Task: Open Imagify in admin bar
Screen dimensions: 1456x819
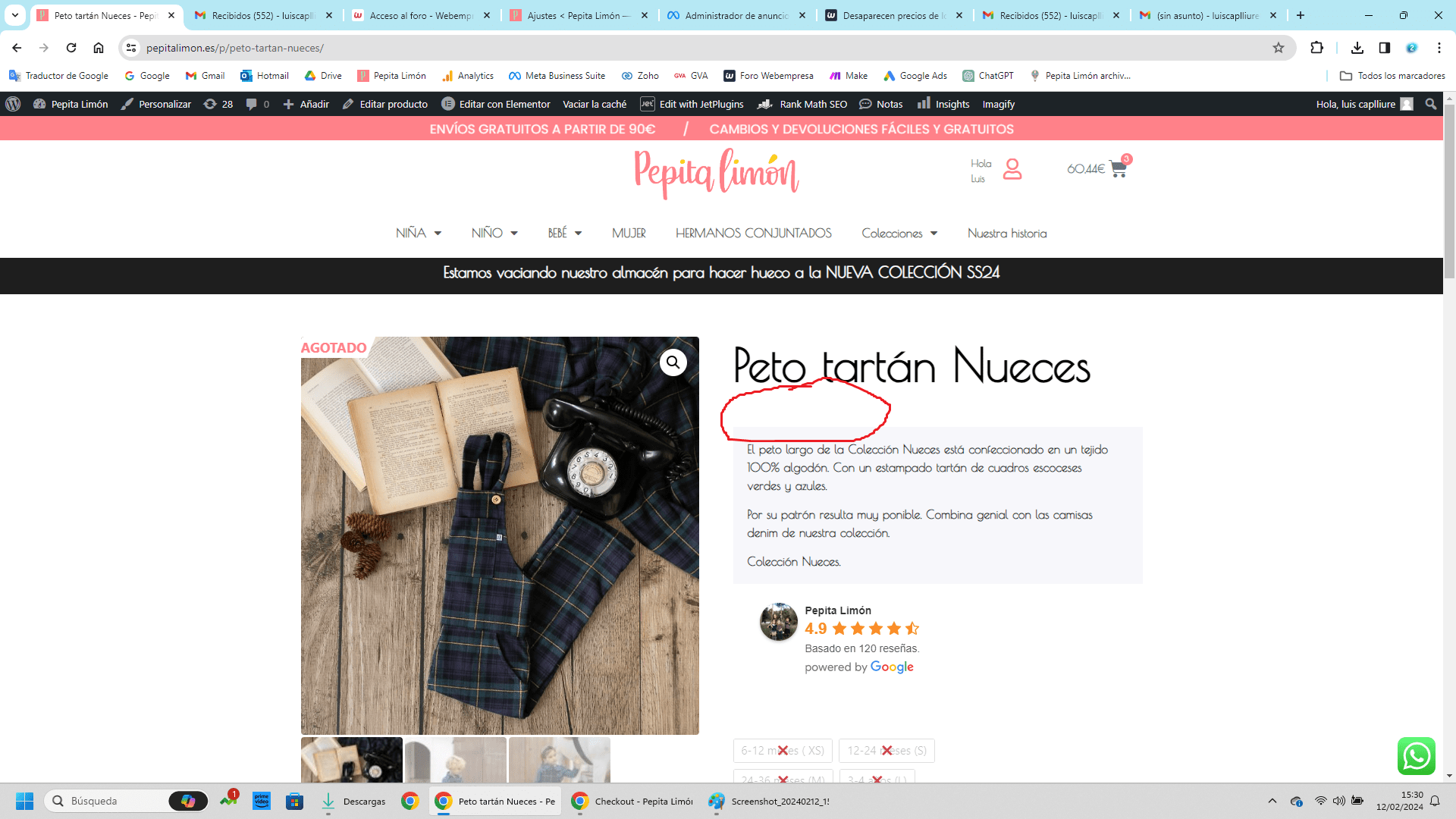Action: point(998,104)
